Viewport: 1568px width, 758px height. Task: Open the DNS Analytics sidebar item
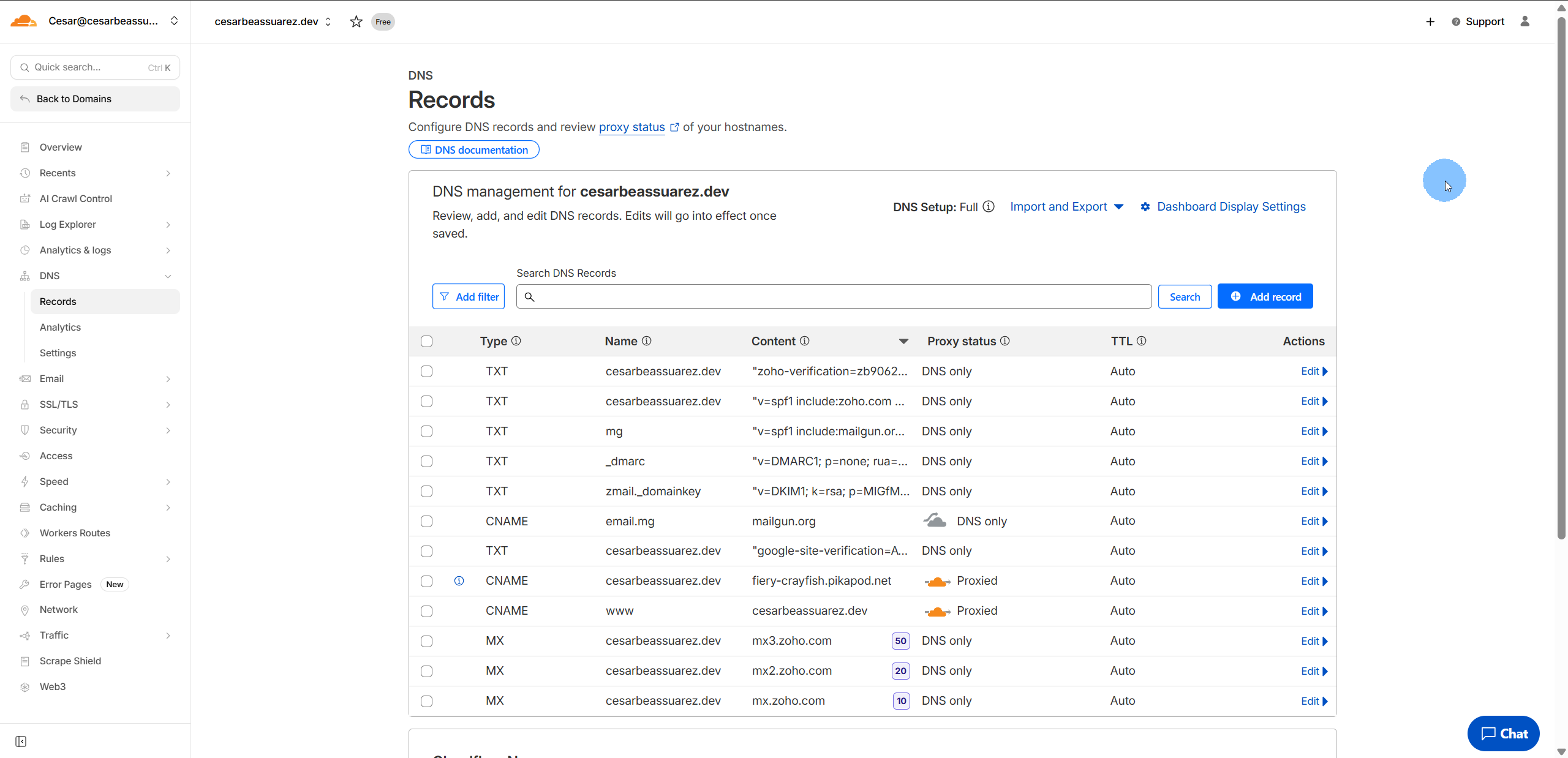[x=60, y=327]
